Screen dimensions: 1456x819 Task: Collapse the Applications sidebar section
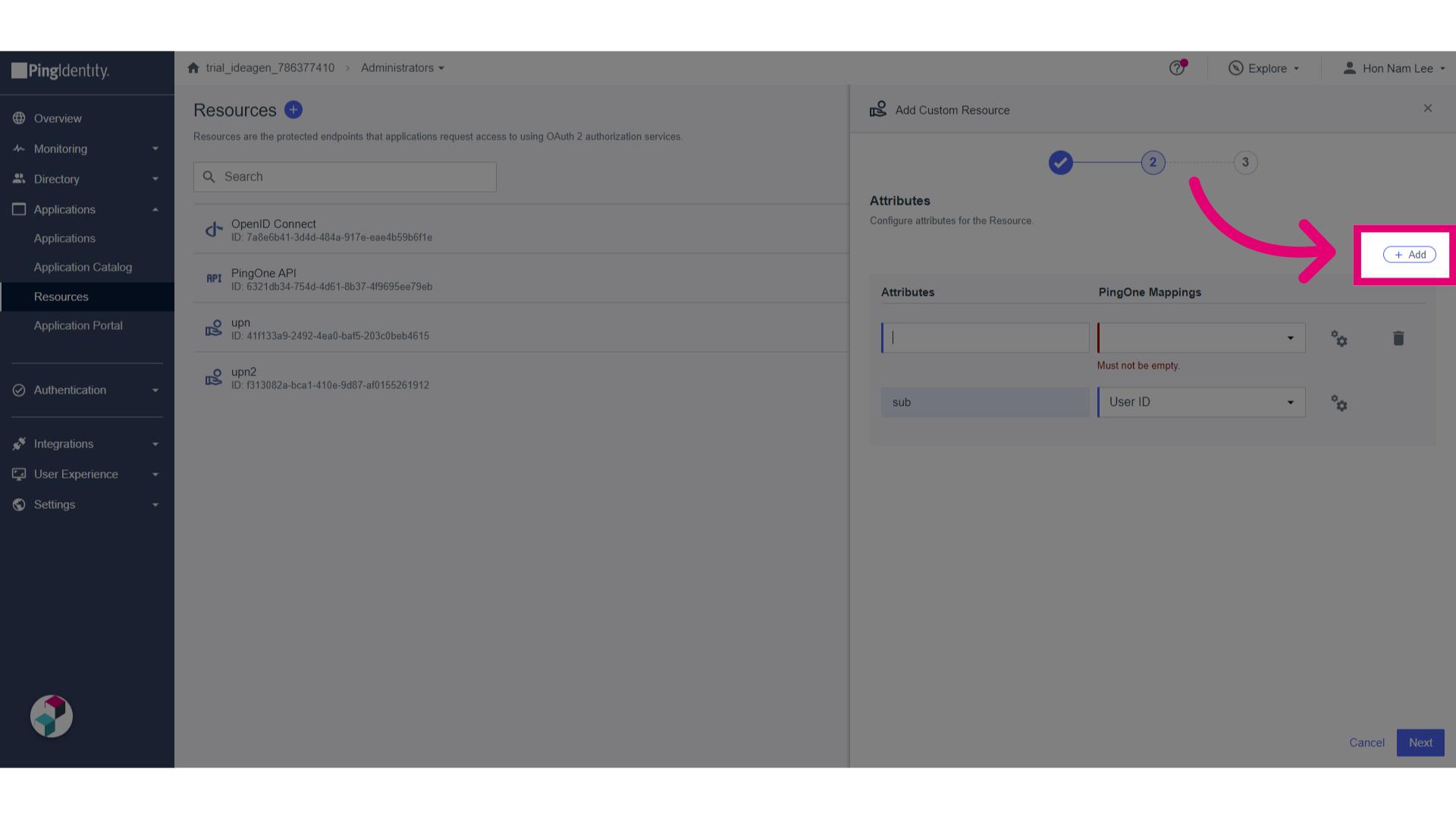click(87, 209)
